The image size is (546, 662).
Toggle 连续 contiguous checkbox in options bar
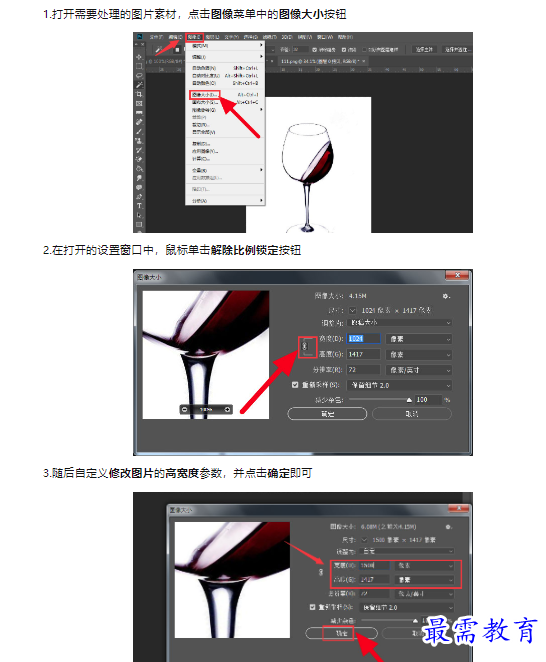tap(343, 49)
